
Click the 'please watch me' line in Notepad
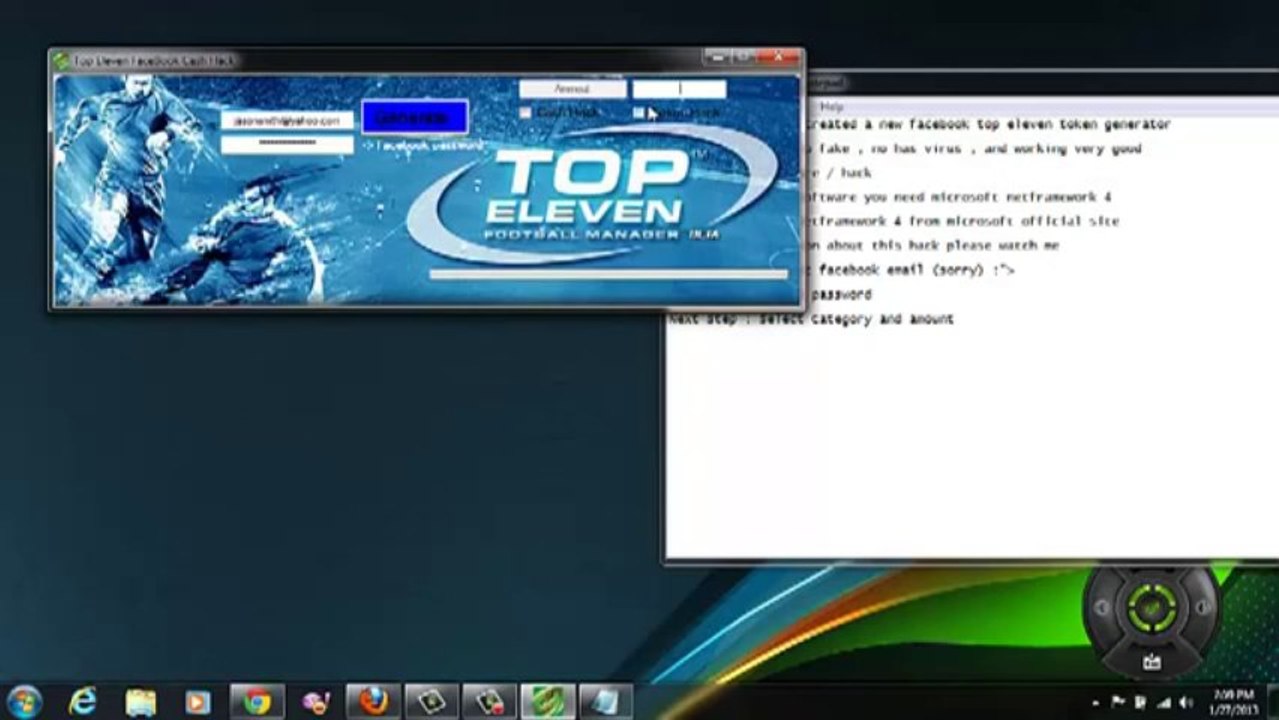click(934, 245)
